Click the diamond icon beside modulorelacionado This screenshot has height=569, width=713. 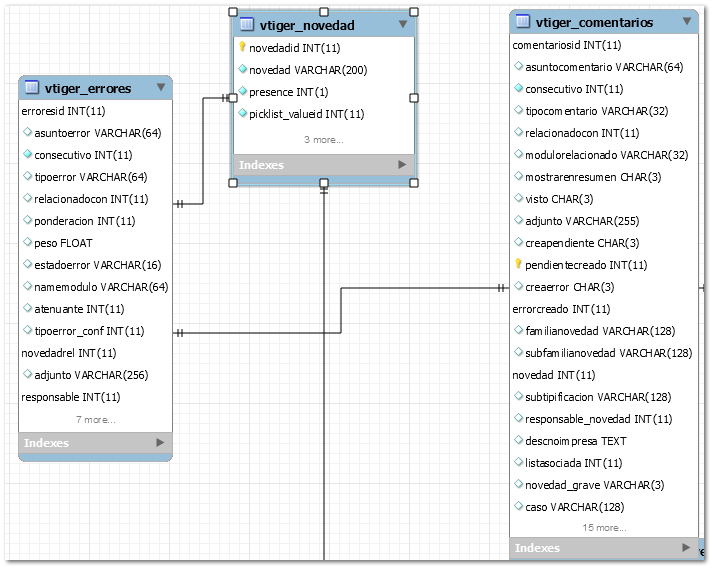(518, 154)
